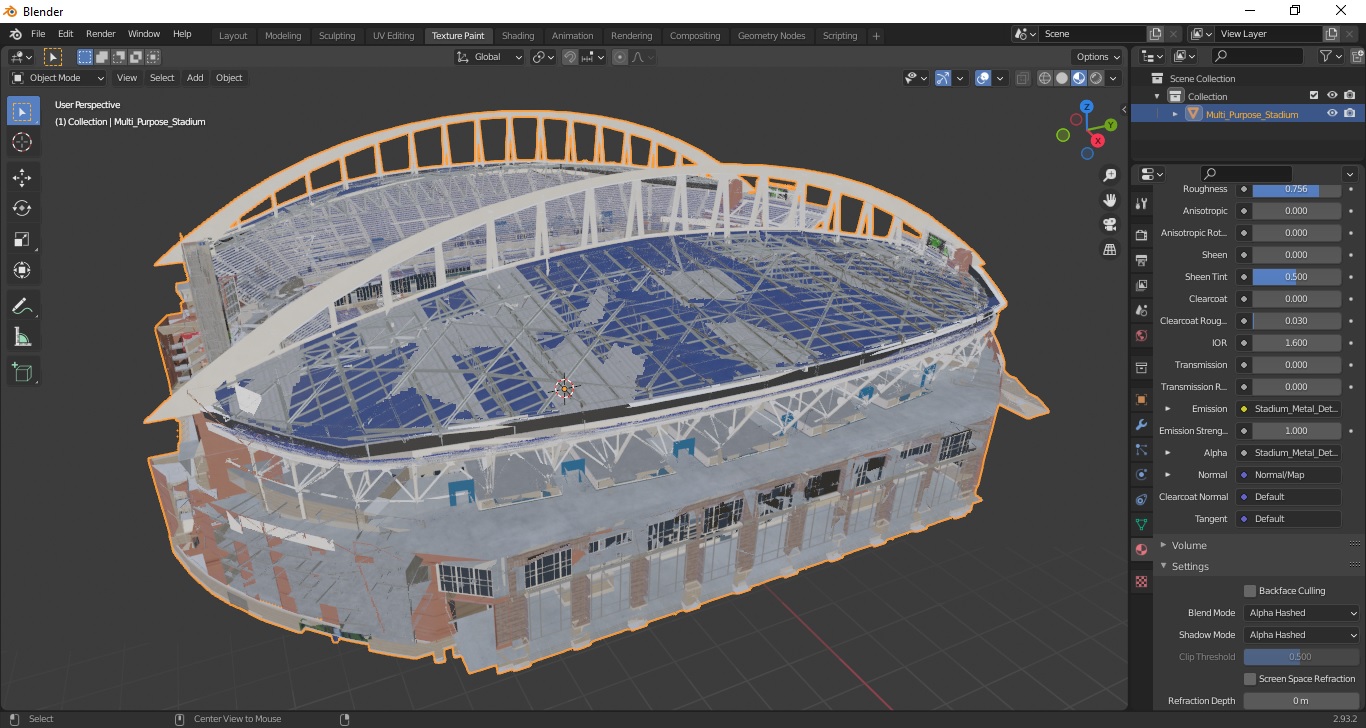Hide Collection in viewport using its eye icon

(x=1332, y=96)
